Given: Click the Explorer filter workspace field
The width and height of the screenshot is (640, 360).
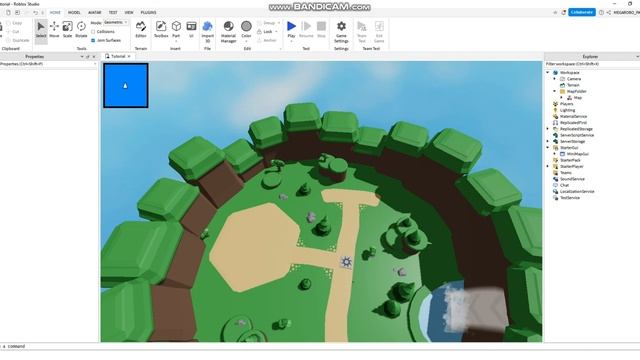Looking at the screenshot, I should click(592, 64).
